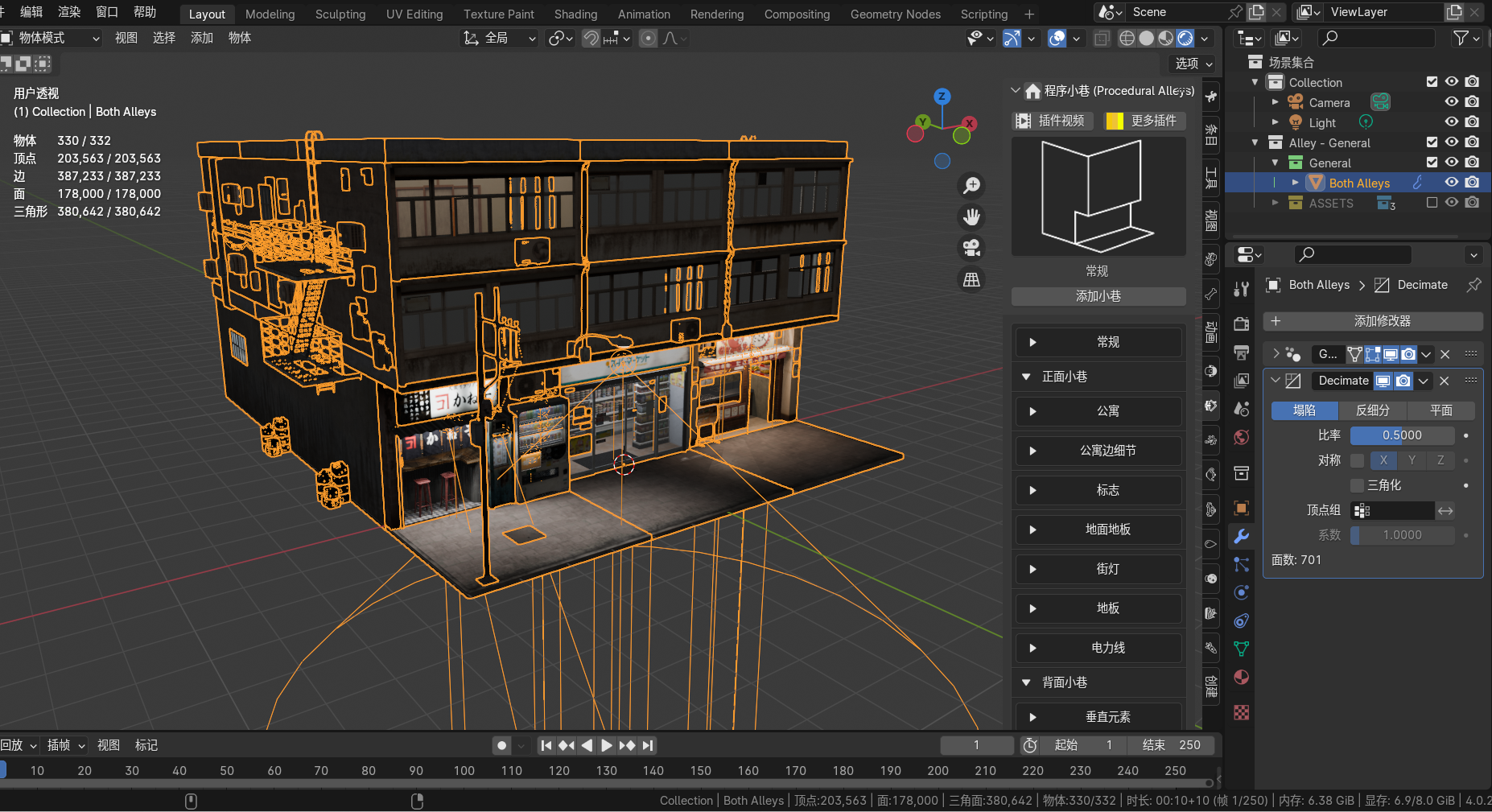The width and height of the screenshot is (1492, 812).
Task: Collapse the 正面小巷 section
Action: 1027,377
